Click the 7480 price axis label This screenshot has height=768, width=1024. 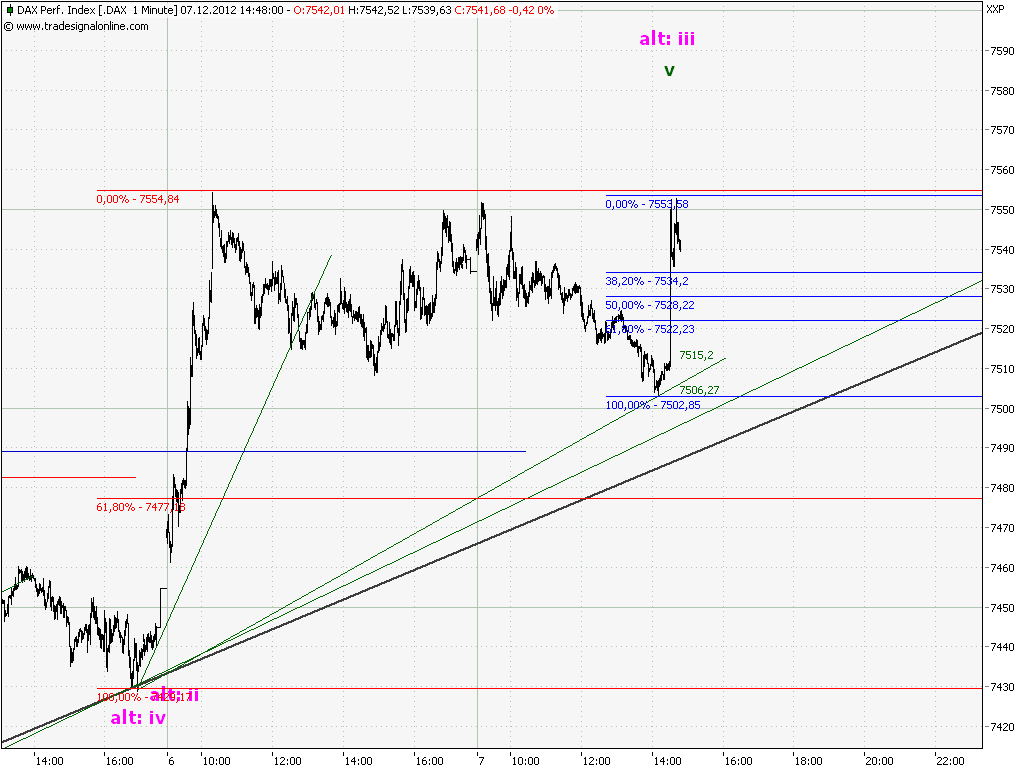coord(1002,488)
